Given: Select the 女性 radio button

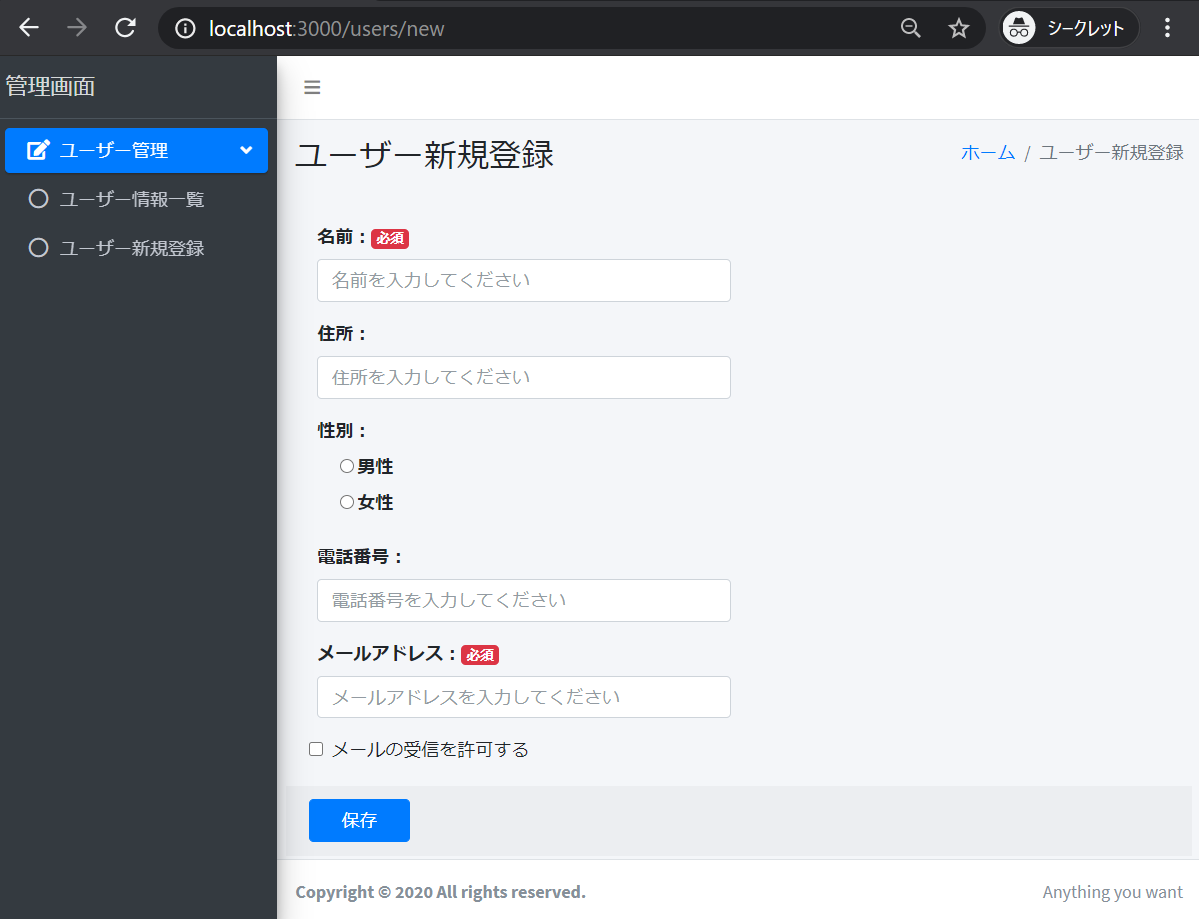Looking at the screenshot, I should (x=346, y=501).
